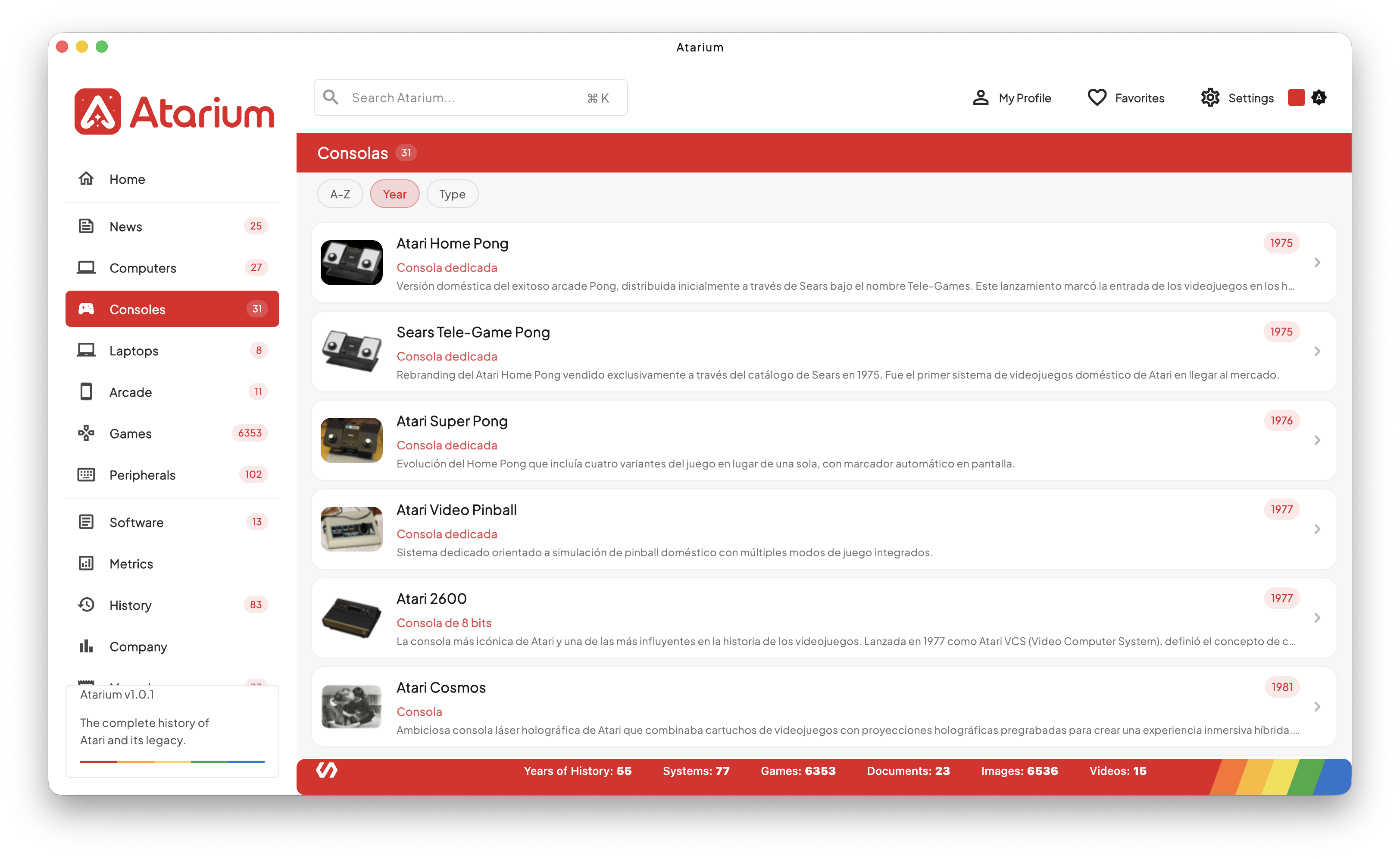
Task: Click the Peripherals keyboard icon
Action: (x=86, y=475)
